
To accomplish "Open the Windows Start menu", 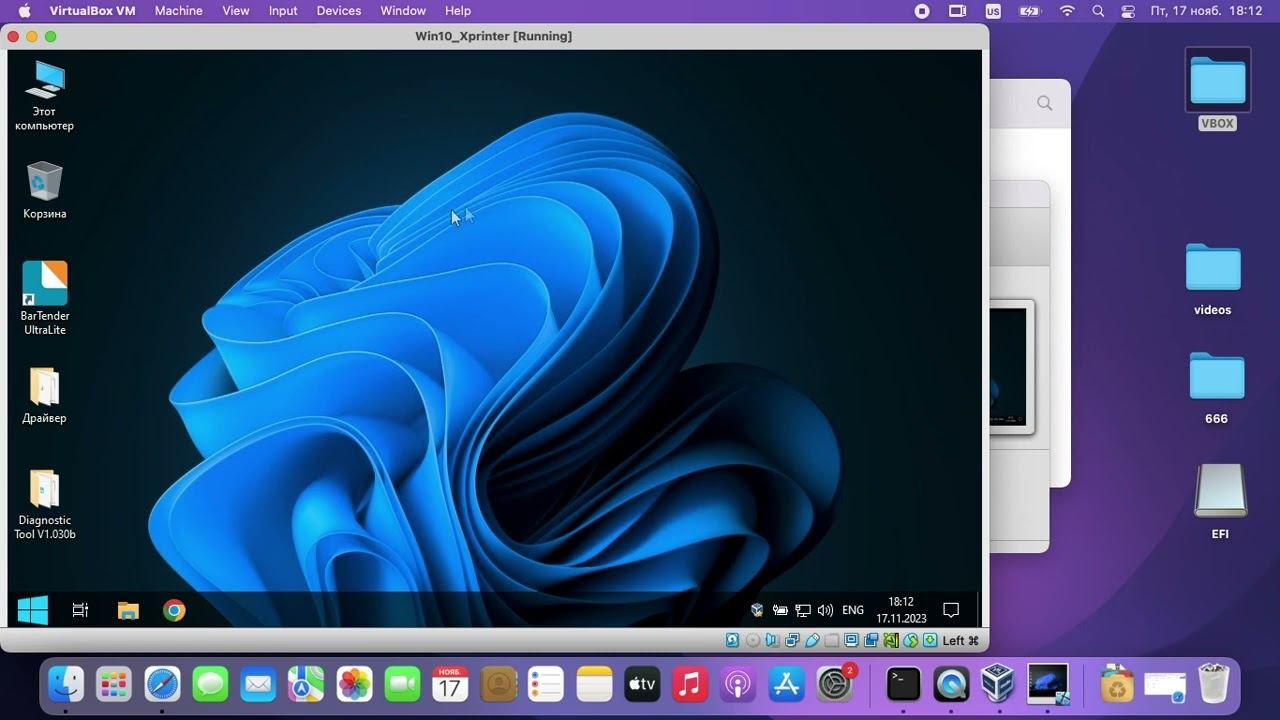I will 33,610.
